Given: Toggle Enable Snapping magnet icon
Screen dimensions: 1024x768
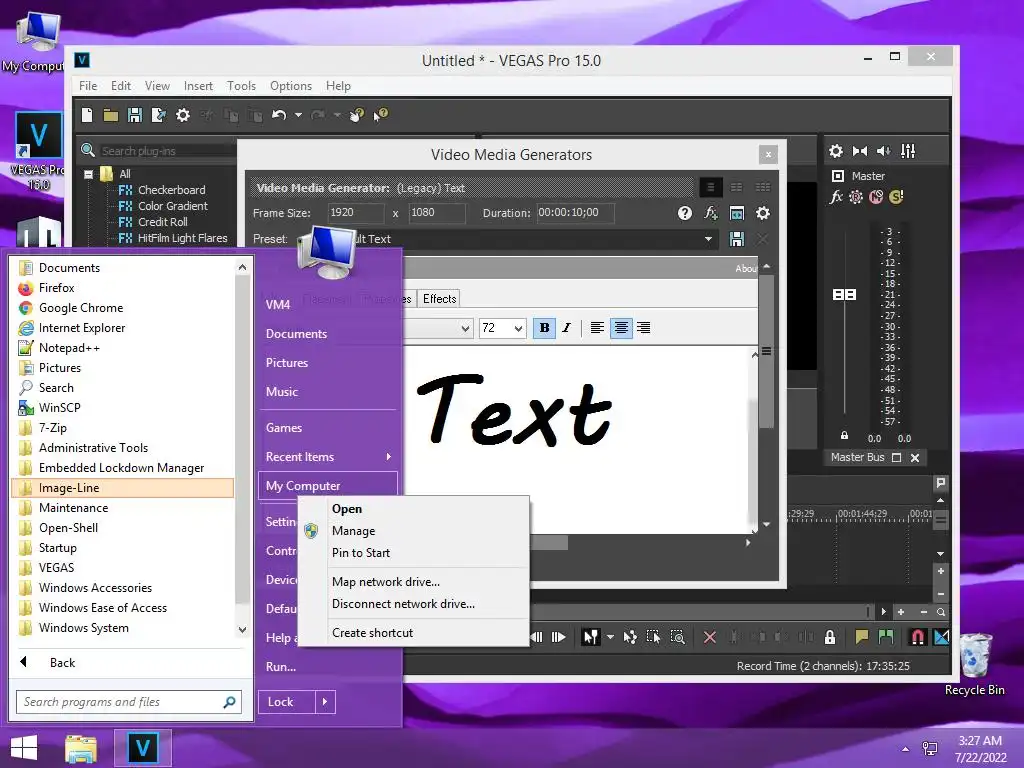Looking at the screenshot, I should [x=918, y=637].
